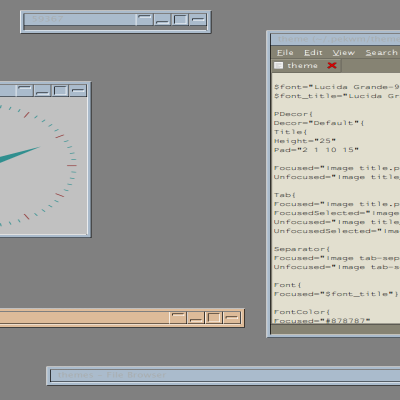Screen dimensions: 400x400
Task: Click the UnfocusedSelected= line in editor
Action: coord(337,231)
